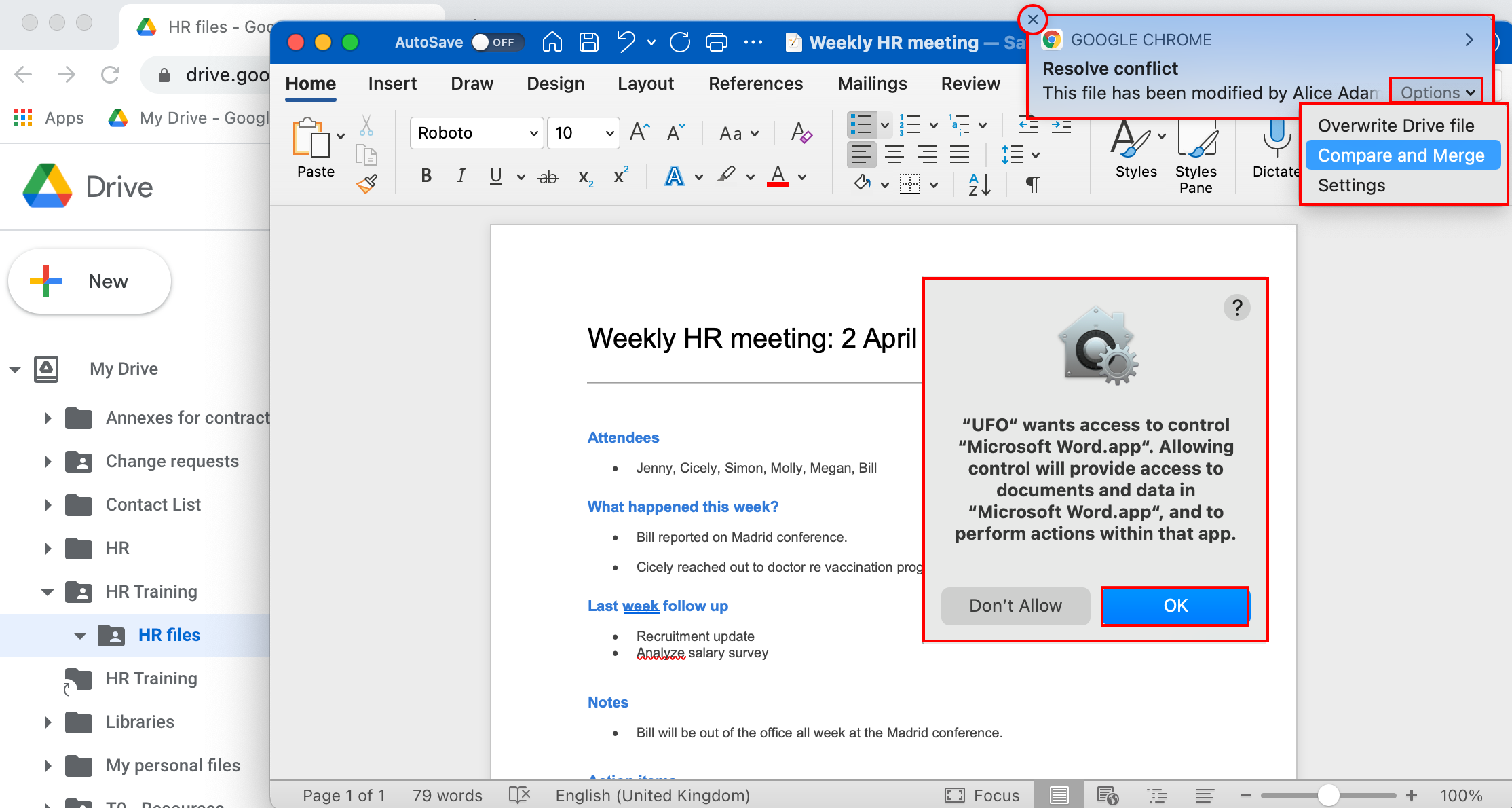This screenshot has height=808, width=1512.
Task: Click the text highlight color pen
Action: [727, 175]
